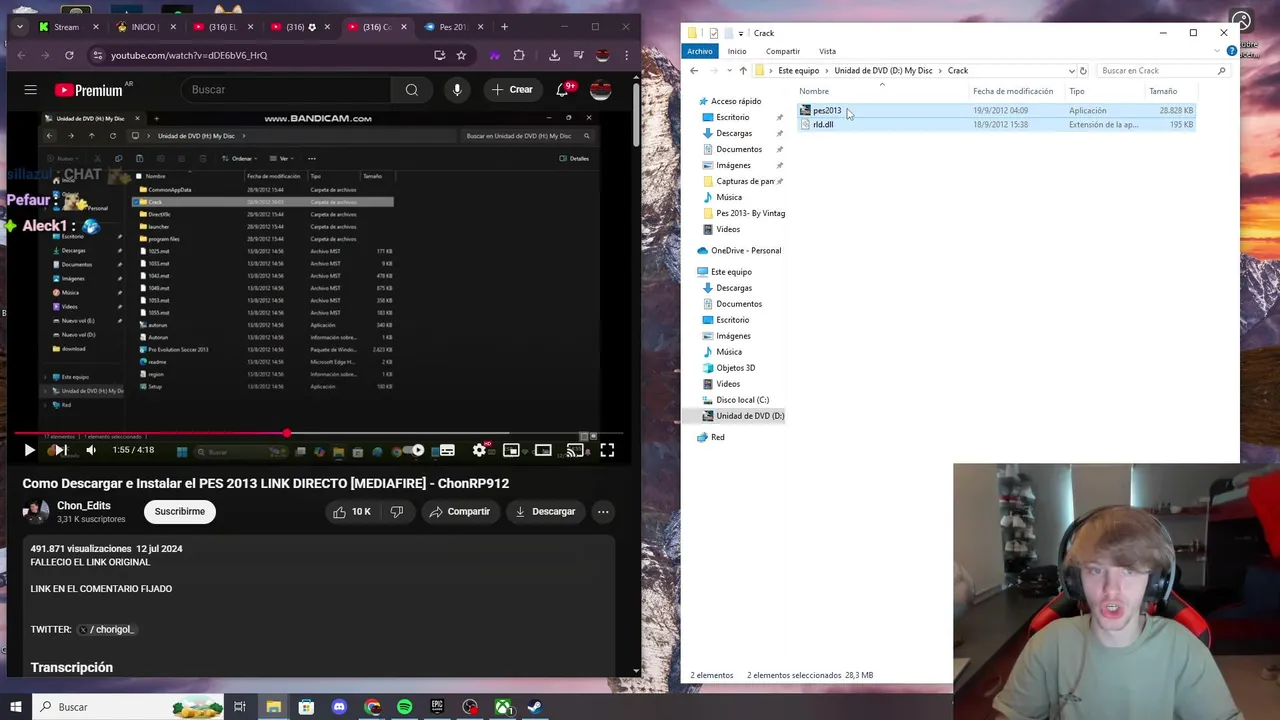The height and width of the screenshot is (720, 1280).
Task: Open Chon_Edits channel link
Action: 84,506
